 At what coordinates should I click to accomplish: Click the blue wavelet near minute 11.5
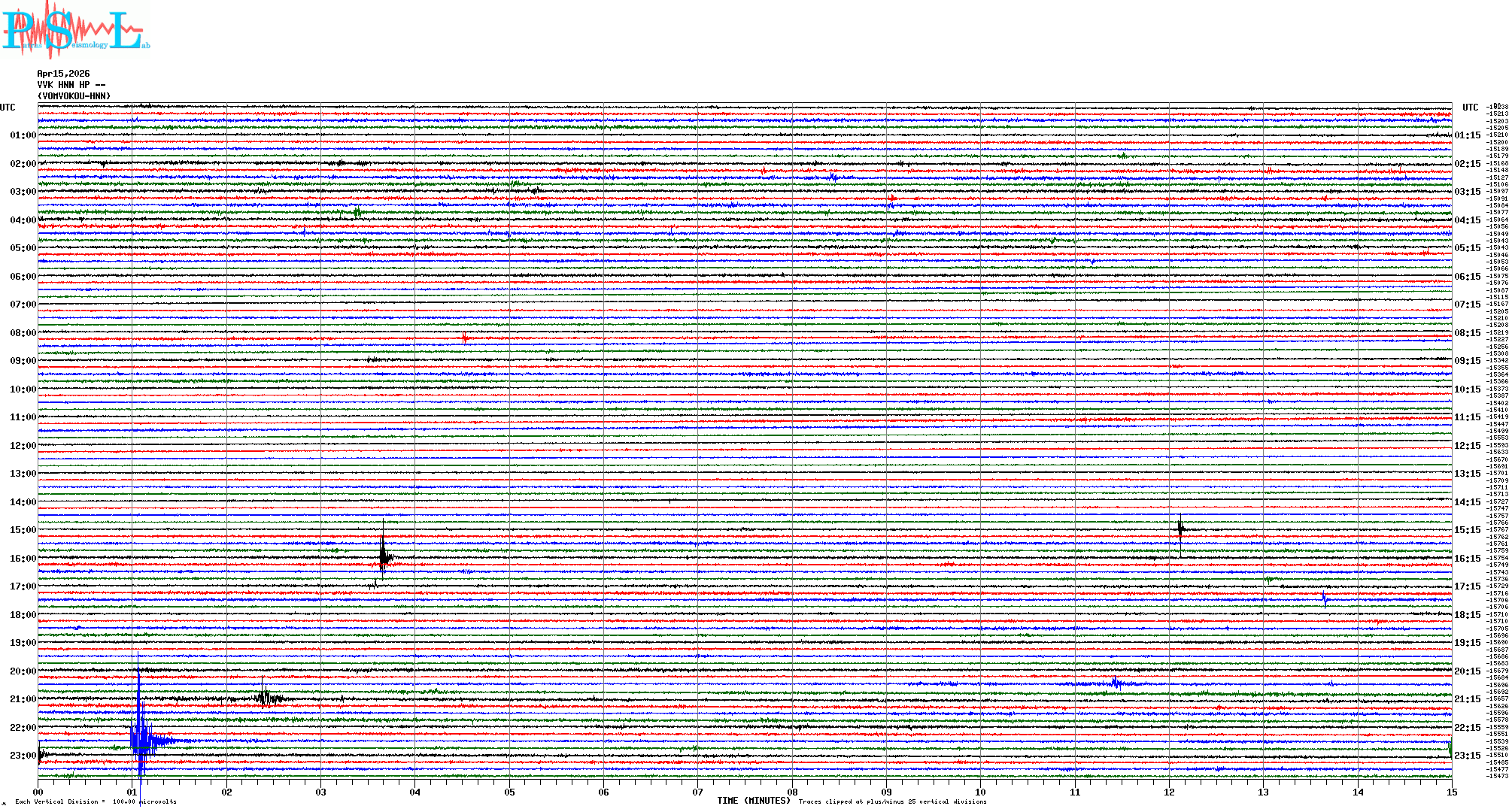(x=1116, y=683)
